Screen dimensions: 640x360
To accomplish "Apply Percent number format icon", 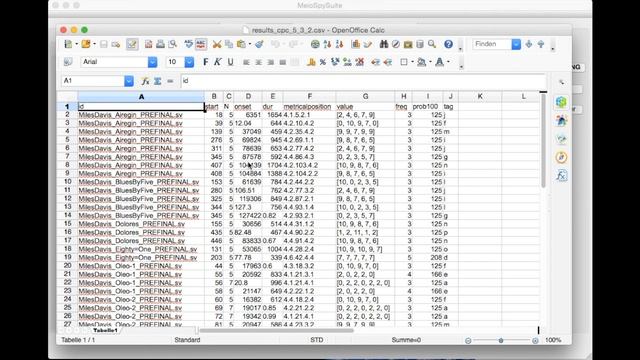I will tap(323, 62).
